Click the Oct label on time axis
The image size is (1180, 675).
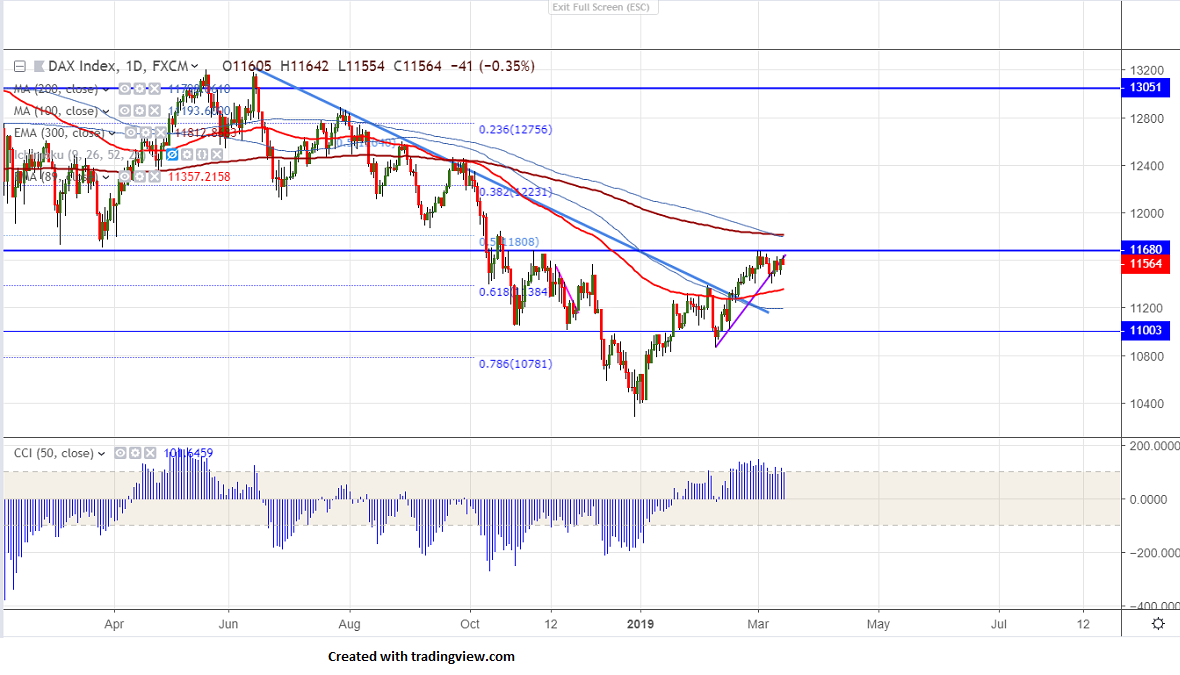(x=470, y=624)
